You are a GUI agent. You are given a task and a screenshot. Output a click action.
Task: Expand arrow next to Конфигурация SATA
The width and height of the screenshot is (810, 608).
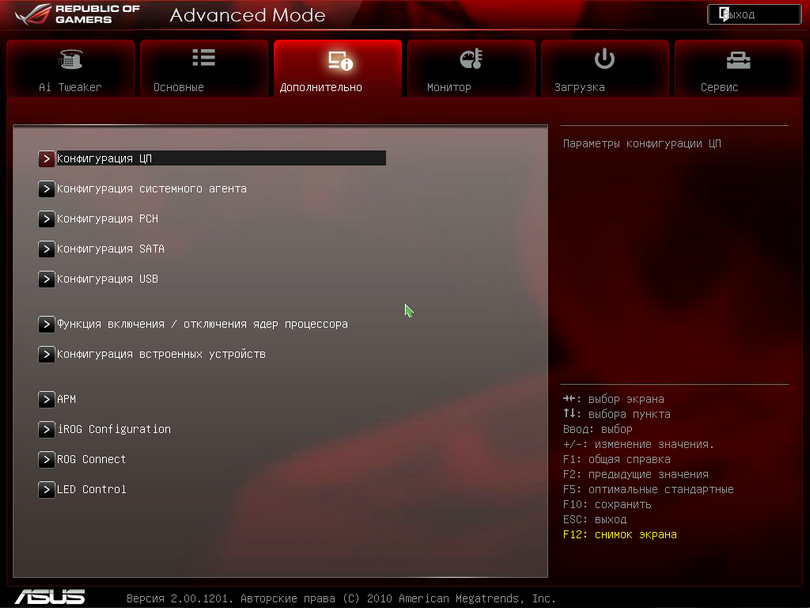pyautogui.click(x=46, y=249)
